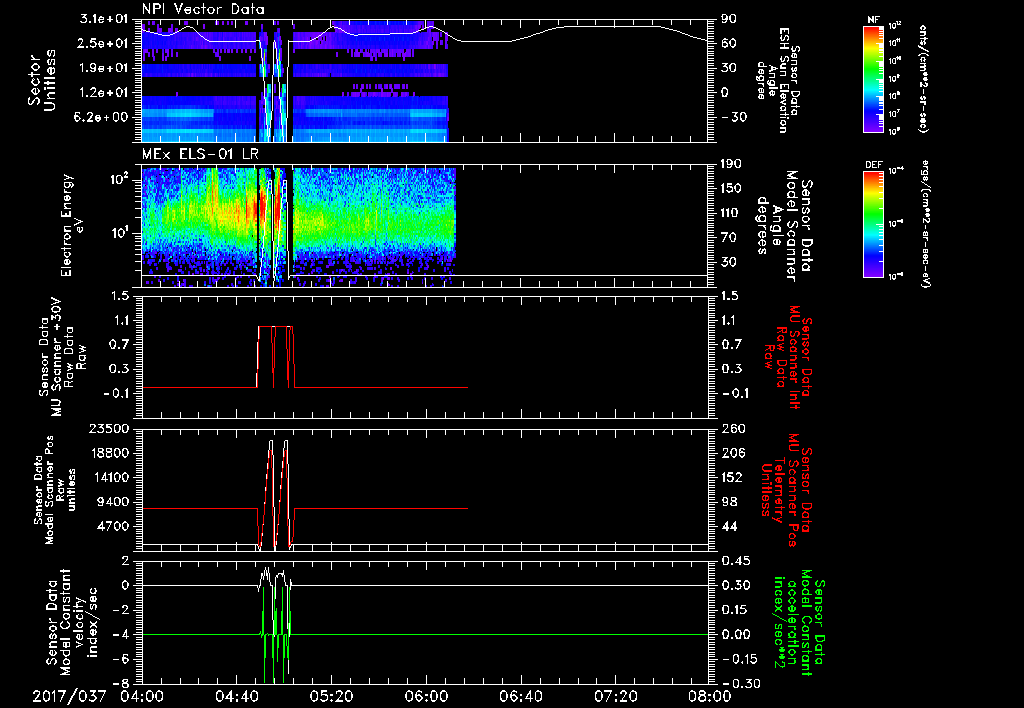Screen dimensions: 1024x708
Task: Click the "Electron Energy eV" axis label
Action: click(72, 225)
